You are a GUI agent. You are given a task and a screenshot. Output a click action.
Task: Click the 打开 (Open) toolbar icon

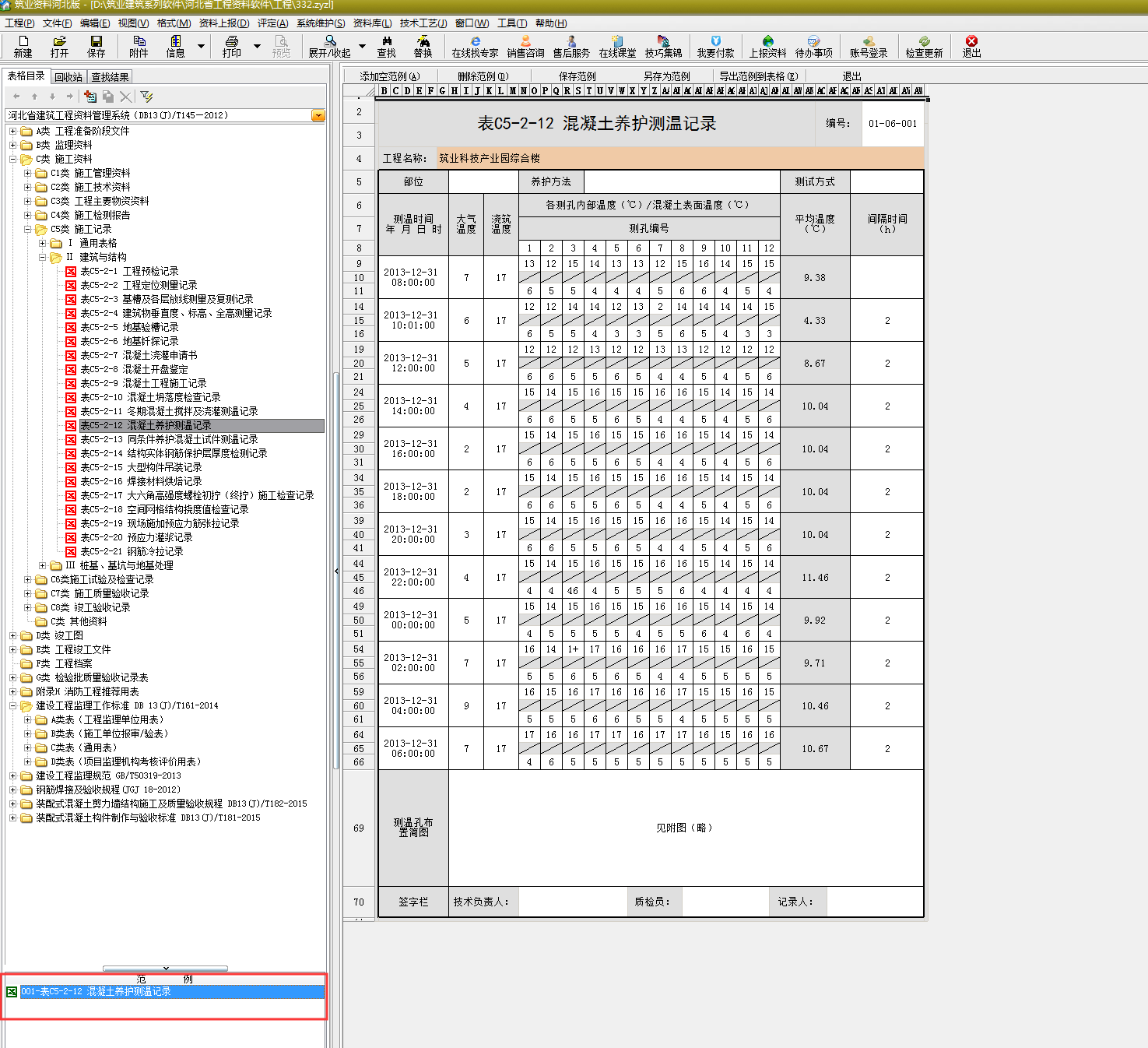pyautogui.click(x=59, y=47)
